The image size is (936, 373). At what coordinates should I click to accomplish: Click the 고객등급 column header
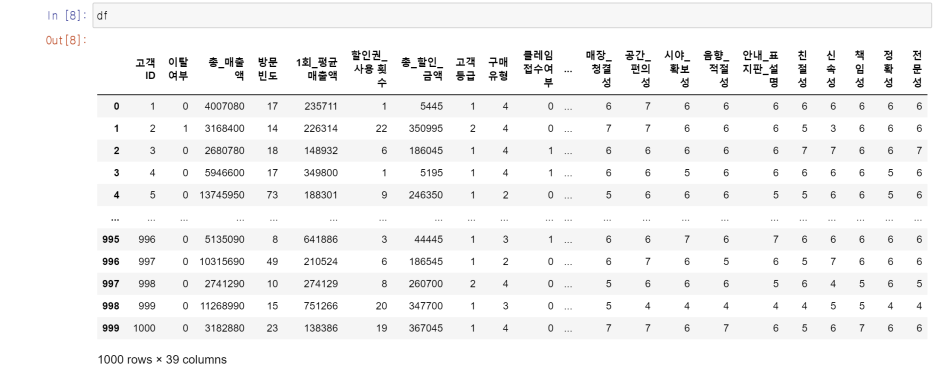pyautogui.click(x=466, y=70)
